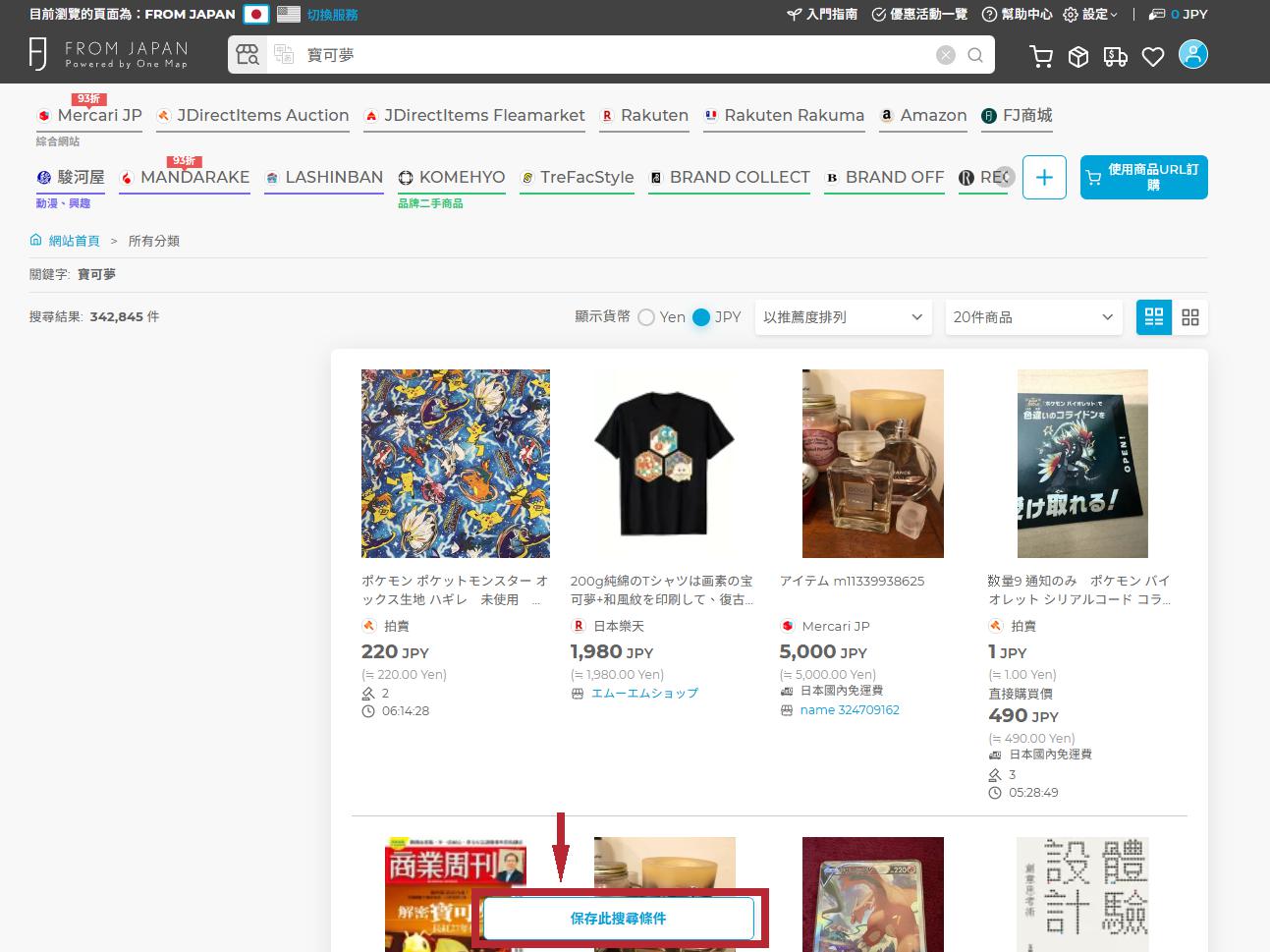Switch to list-detail view toggle

[1154, 317]
